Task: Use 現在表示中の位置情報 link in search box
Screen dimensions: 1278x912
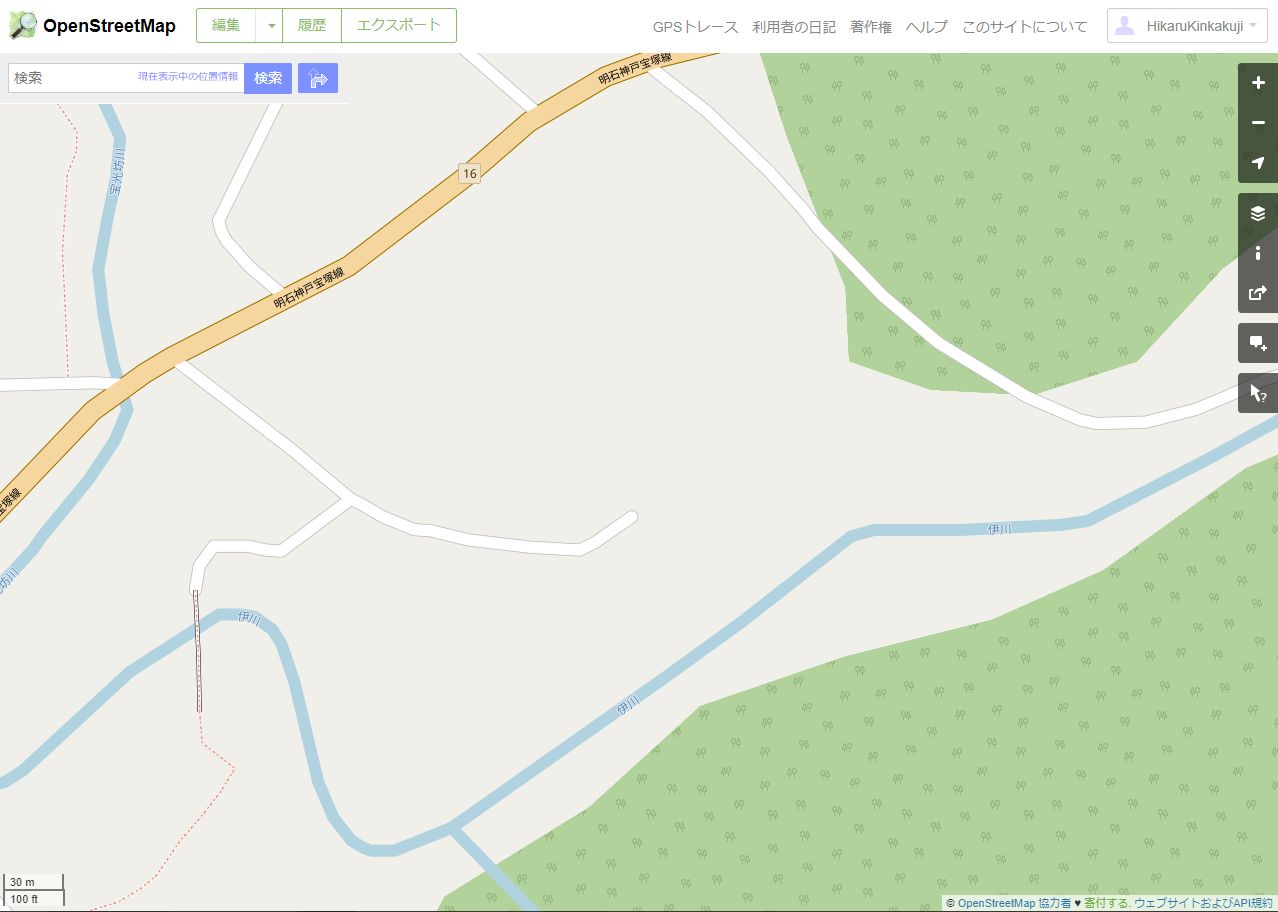Action: click(188, 77)
